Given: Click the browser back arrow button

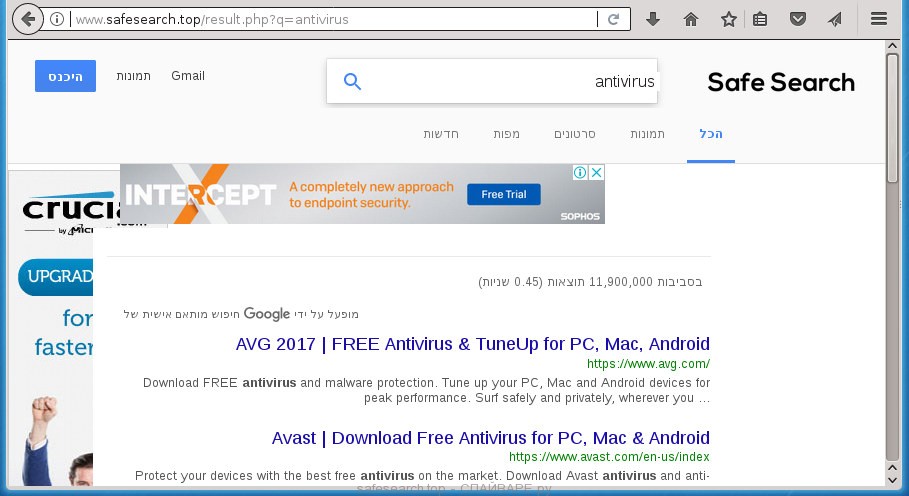Looking at the screenshot, I should pyautogui.click(x=27, y=19).
